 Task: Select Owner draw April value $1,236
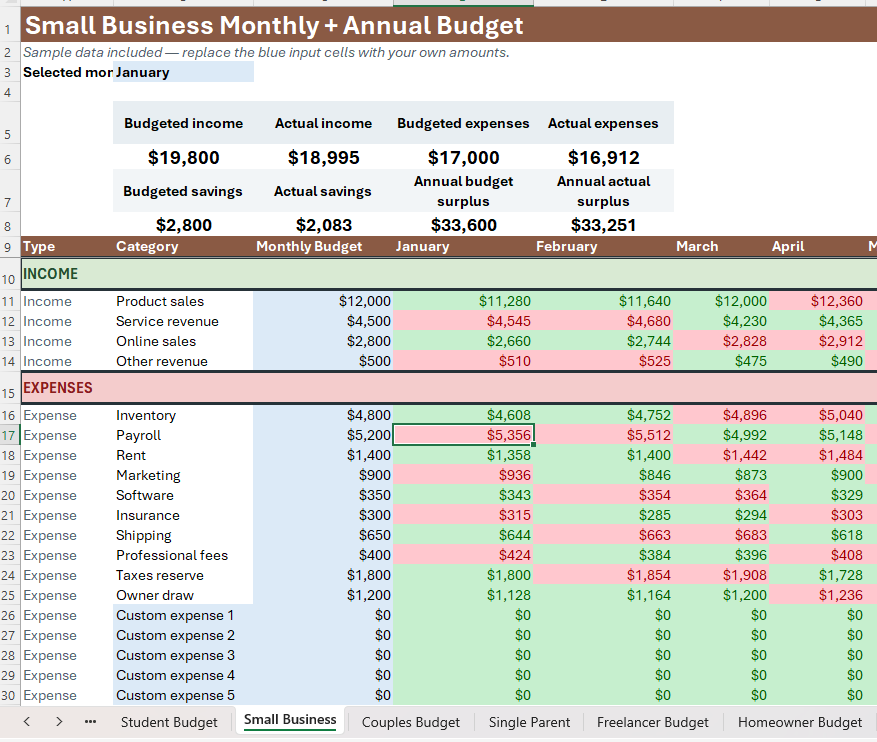click(818, 596)
